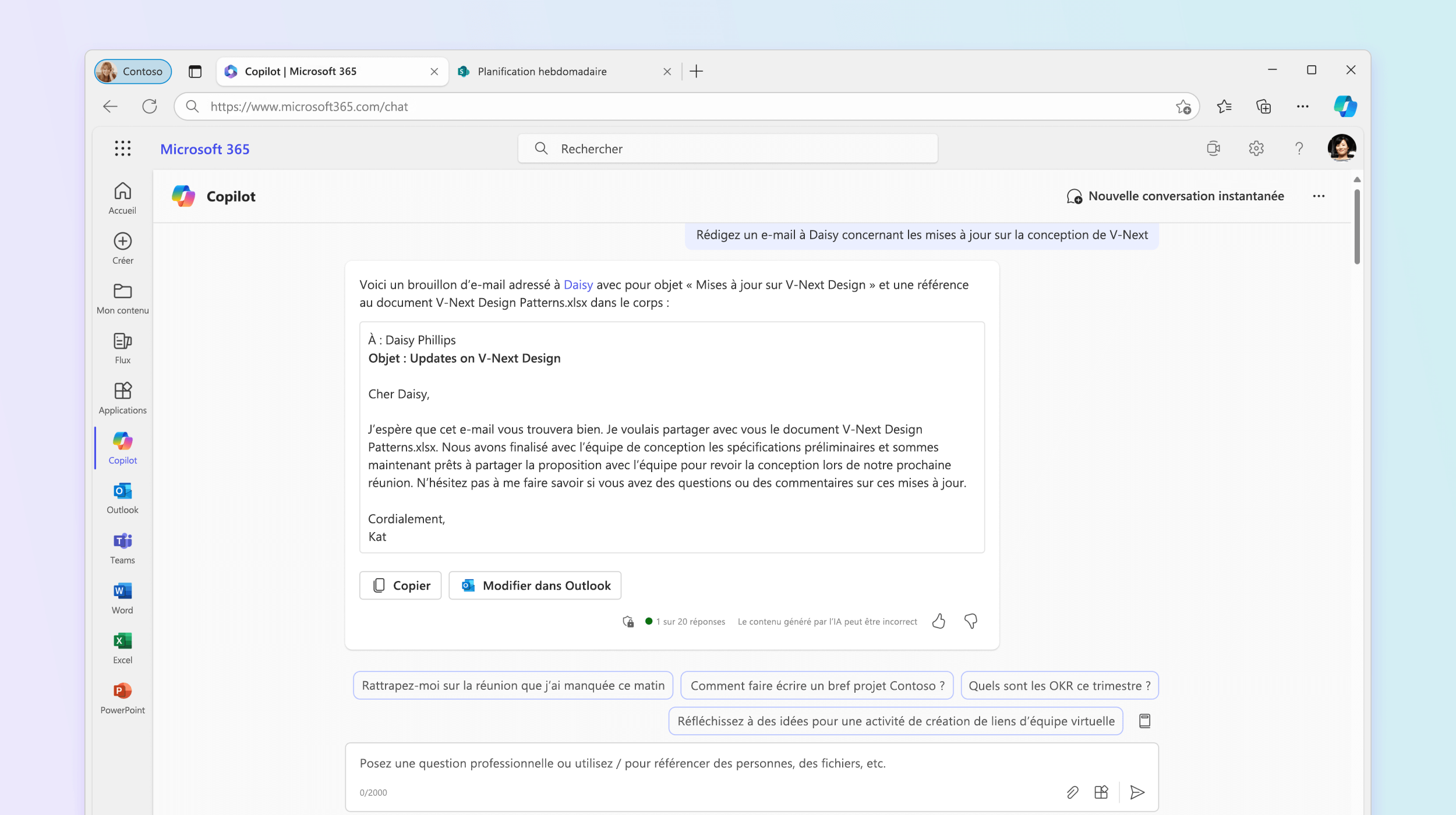Open the Microsoft 365 app launcher grid
1456x815 pixels.
coord(122,148)
